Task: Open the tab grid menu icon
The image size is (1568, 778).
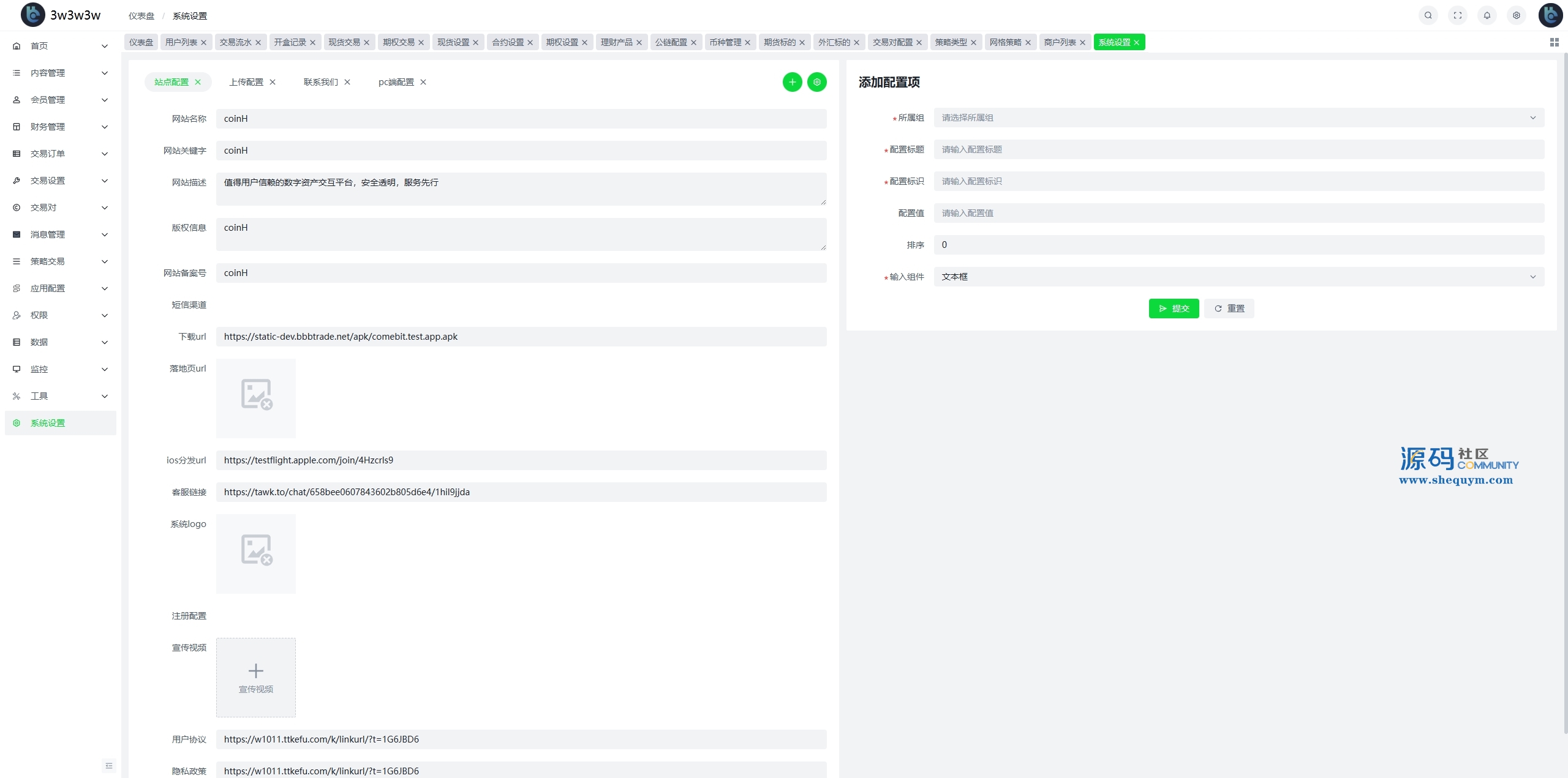Action: [x=1554, y=42]
